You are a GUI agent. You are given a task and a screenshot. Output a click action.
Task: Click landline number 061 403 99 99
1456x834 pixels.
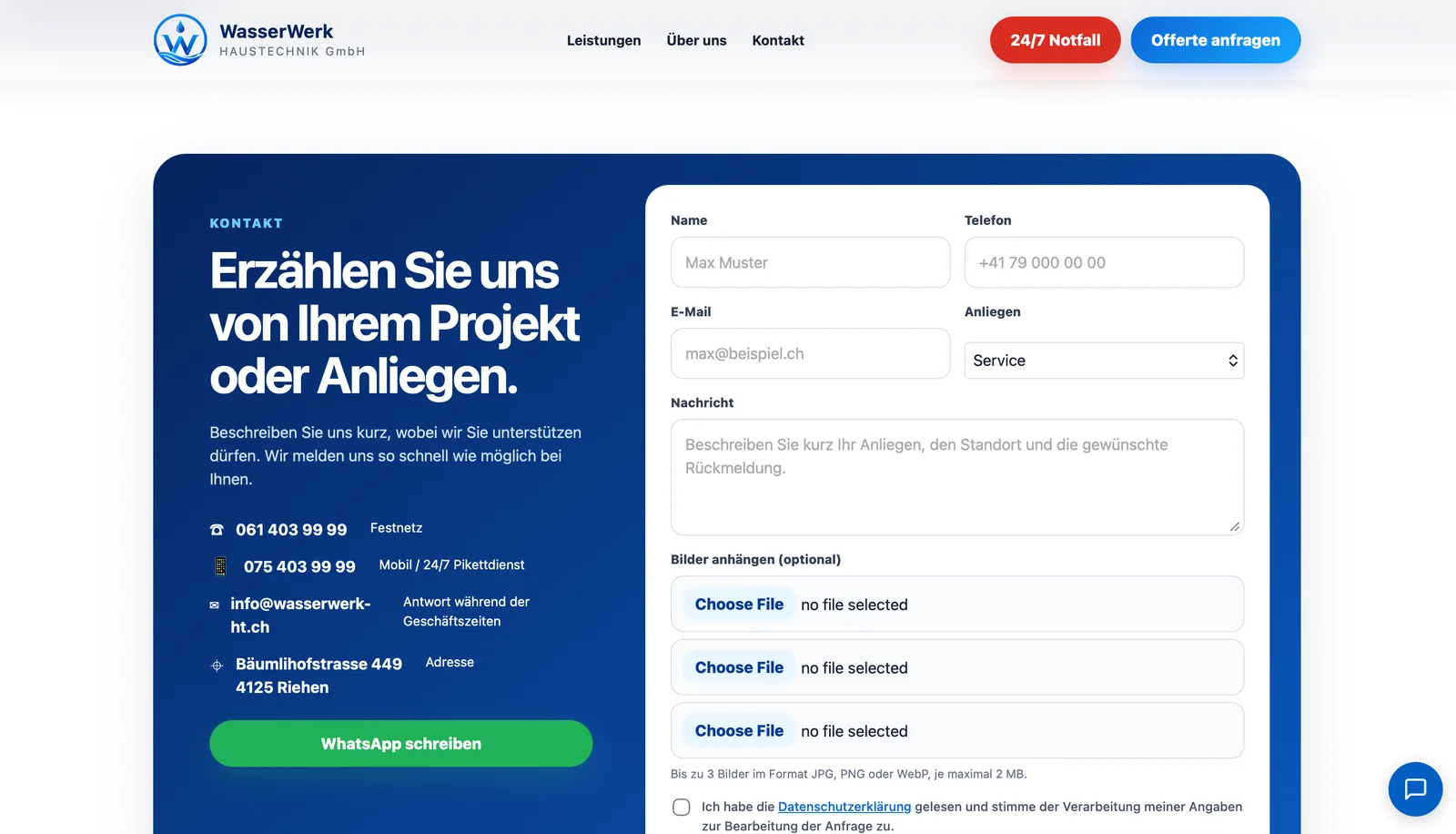click(291, 530)
